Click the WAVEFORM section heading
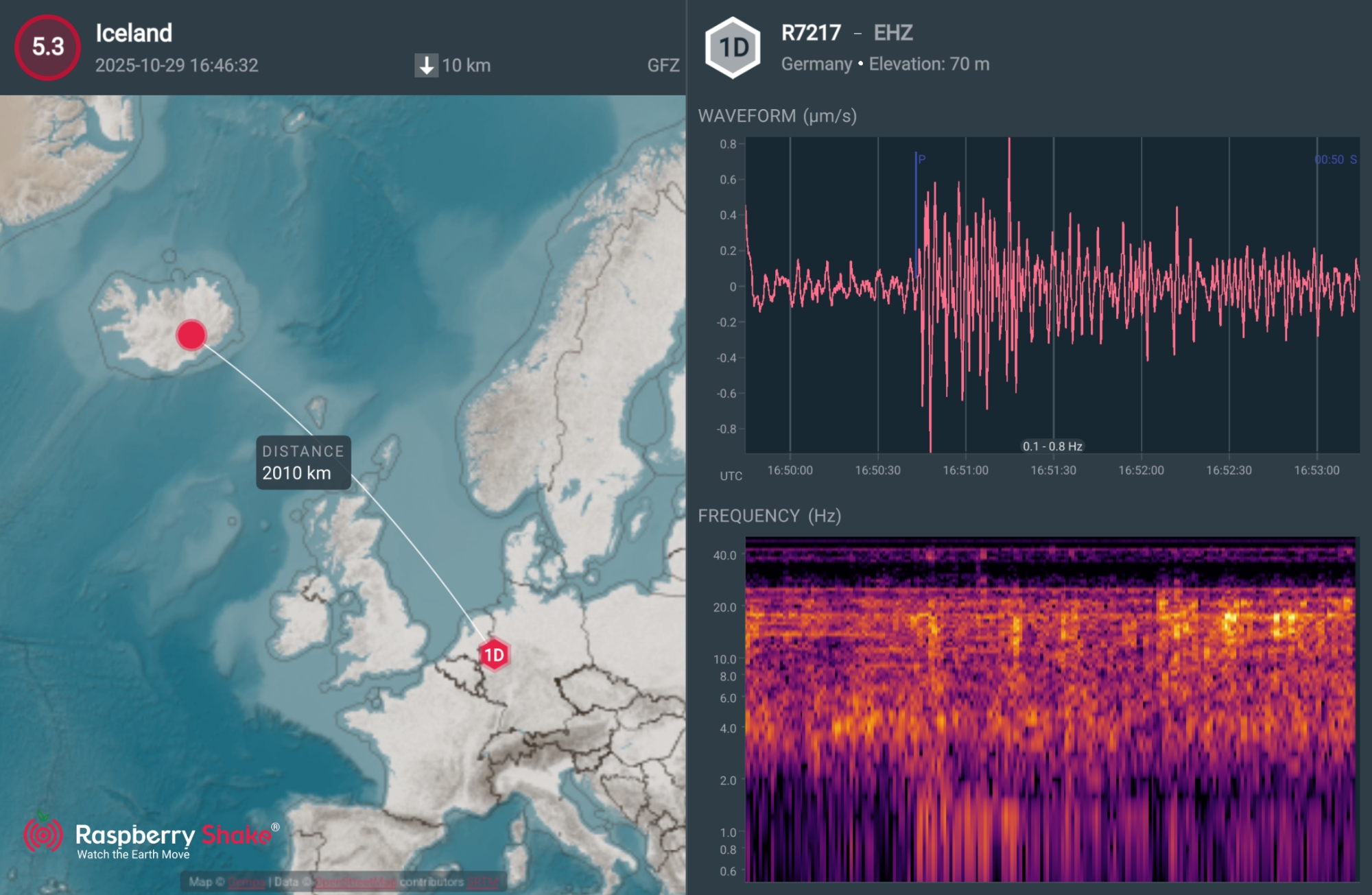Viewport: 1372px width, 895px height. (777, 116)
